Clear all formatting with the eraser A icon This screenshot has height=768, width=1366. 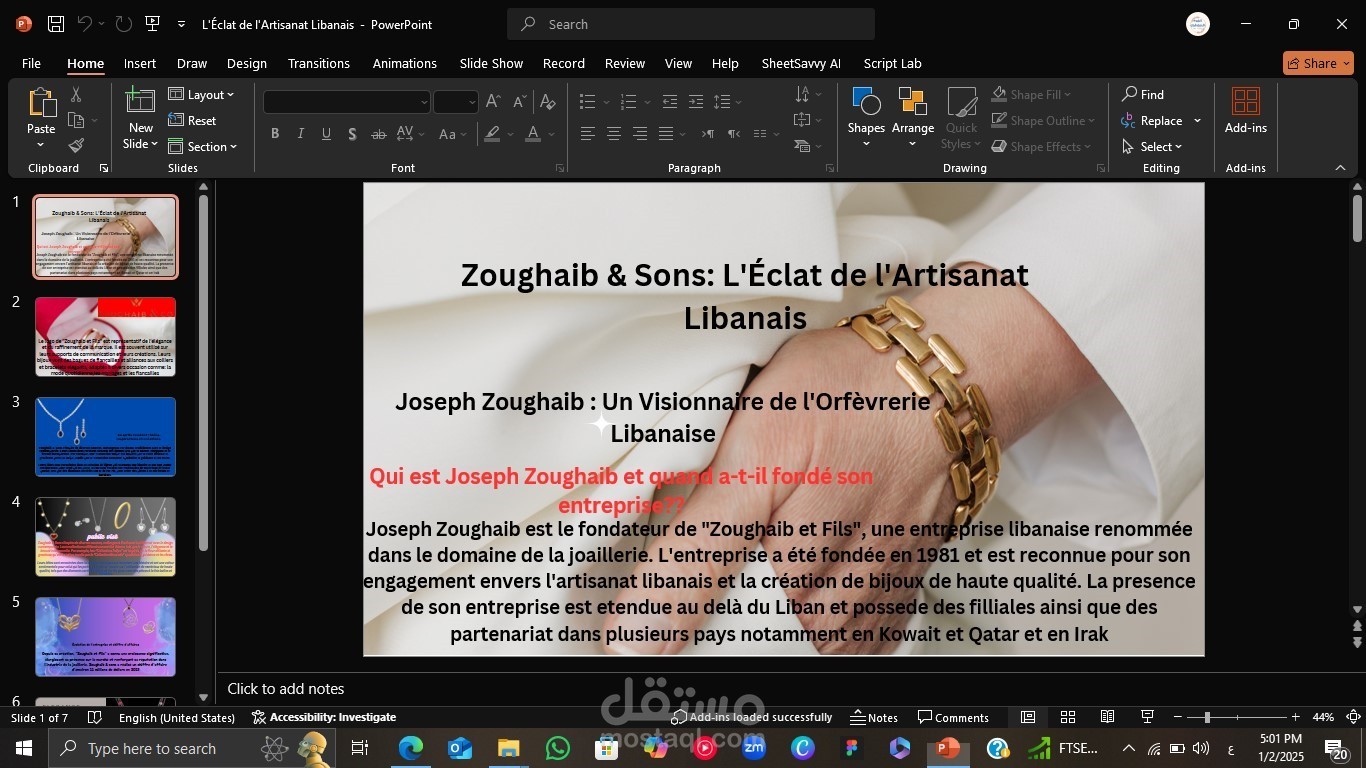[547, 102]
